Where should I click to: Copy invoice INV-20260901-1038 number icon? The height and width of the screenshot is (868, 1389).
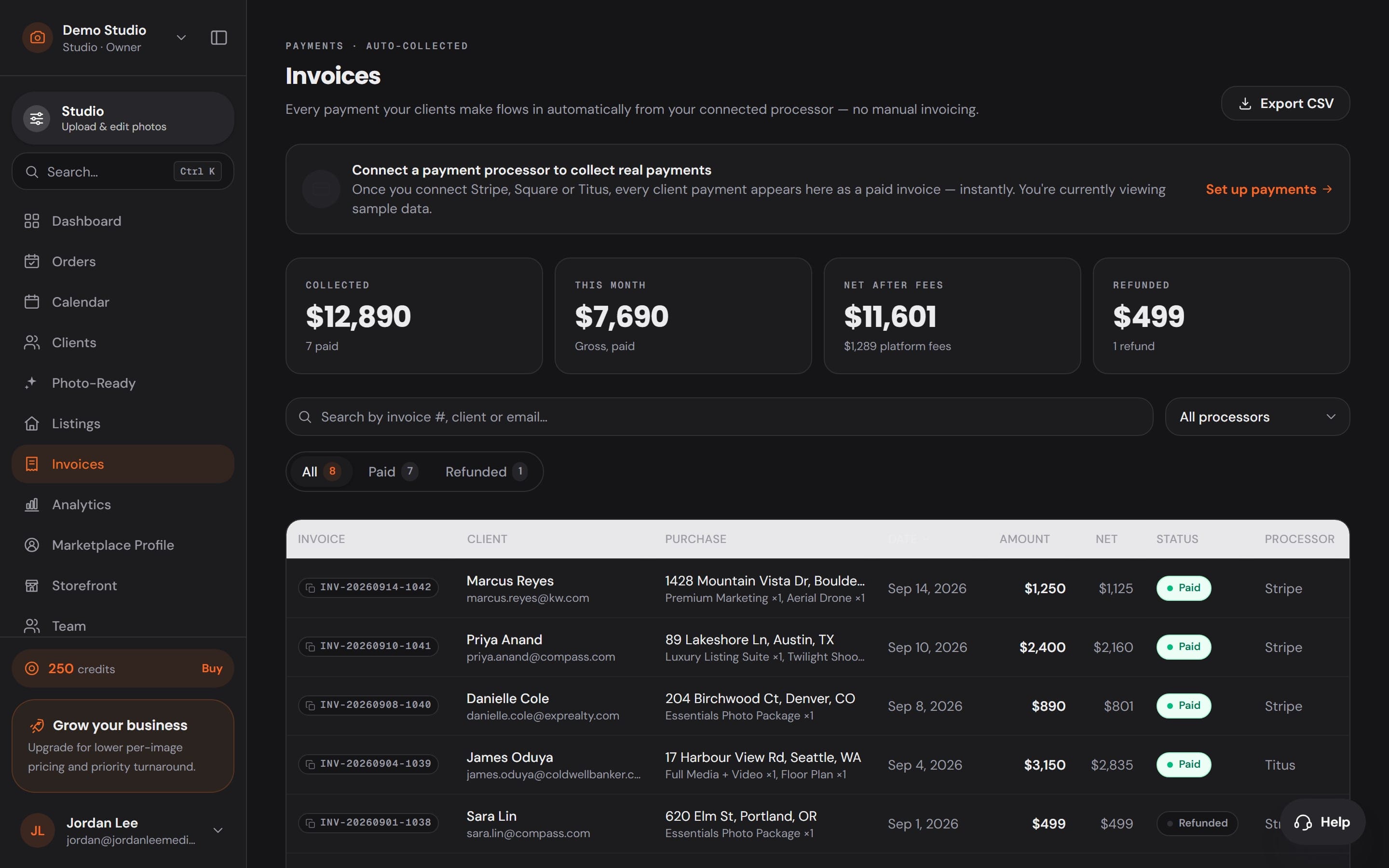pyautogui.click(x=311, y=823)
